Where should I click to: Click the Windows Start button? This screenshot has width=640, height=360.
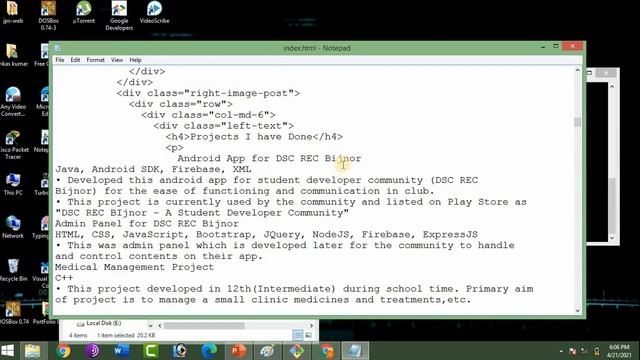(7, 351)
